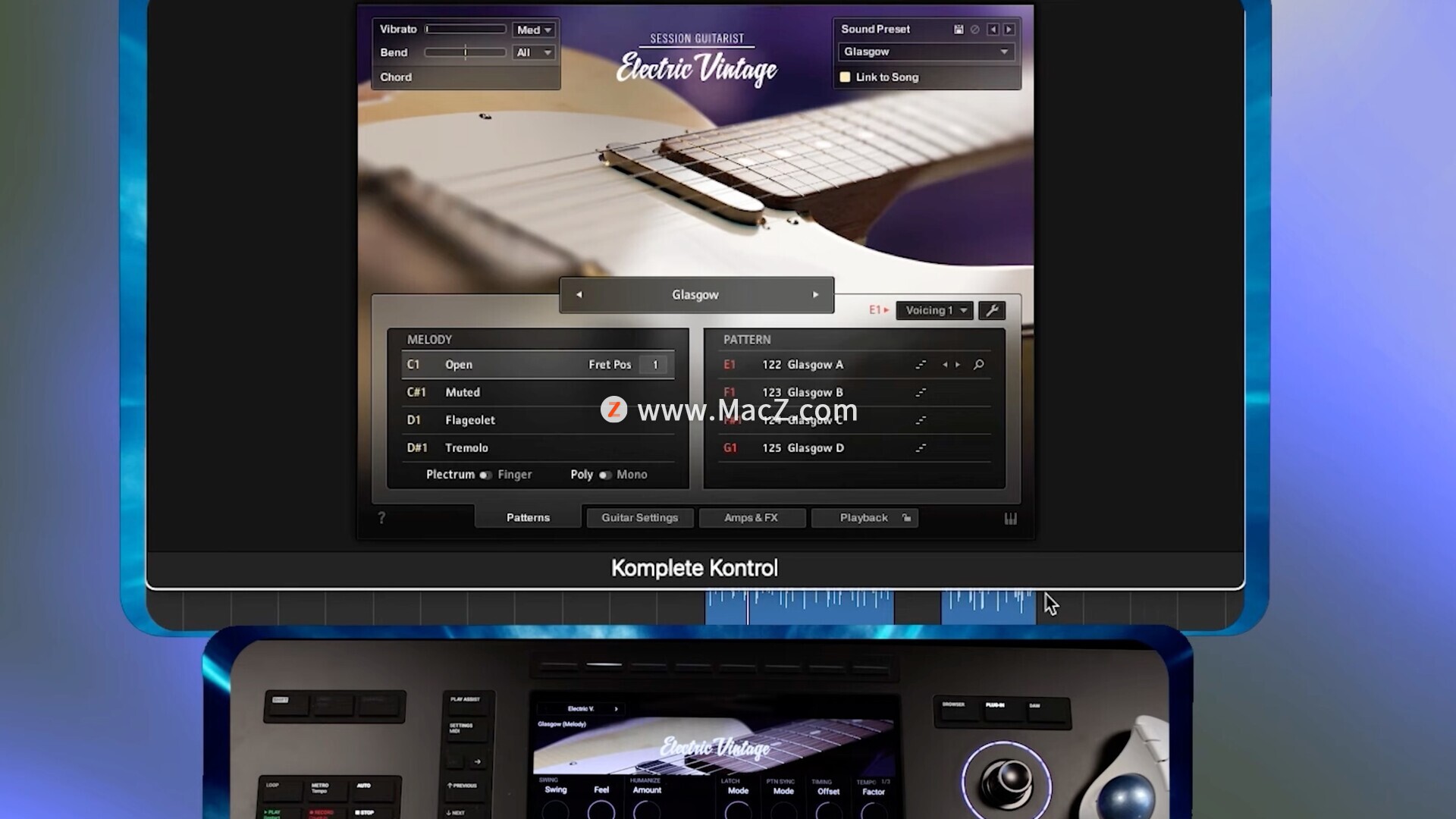
Task: Adjust the Vibrato slider
Action: (x=466, y=30)
